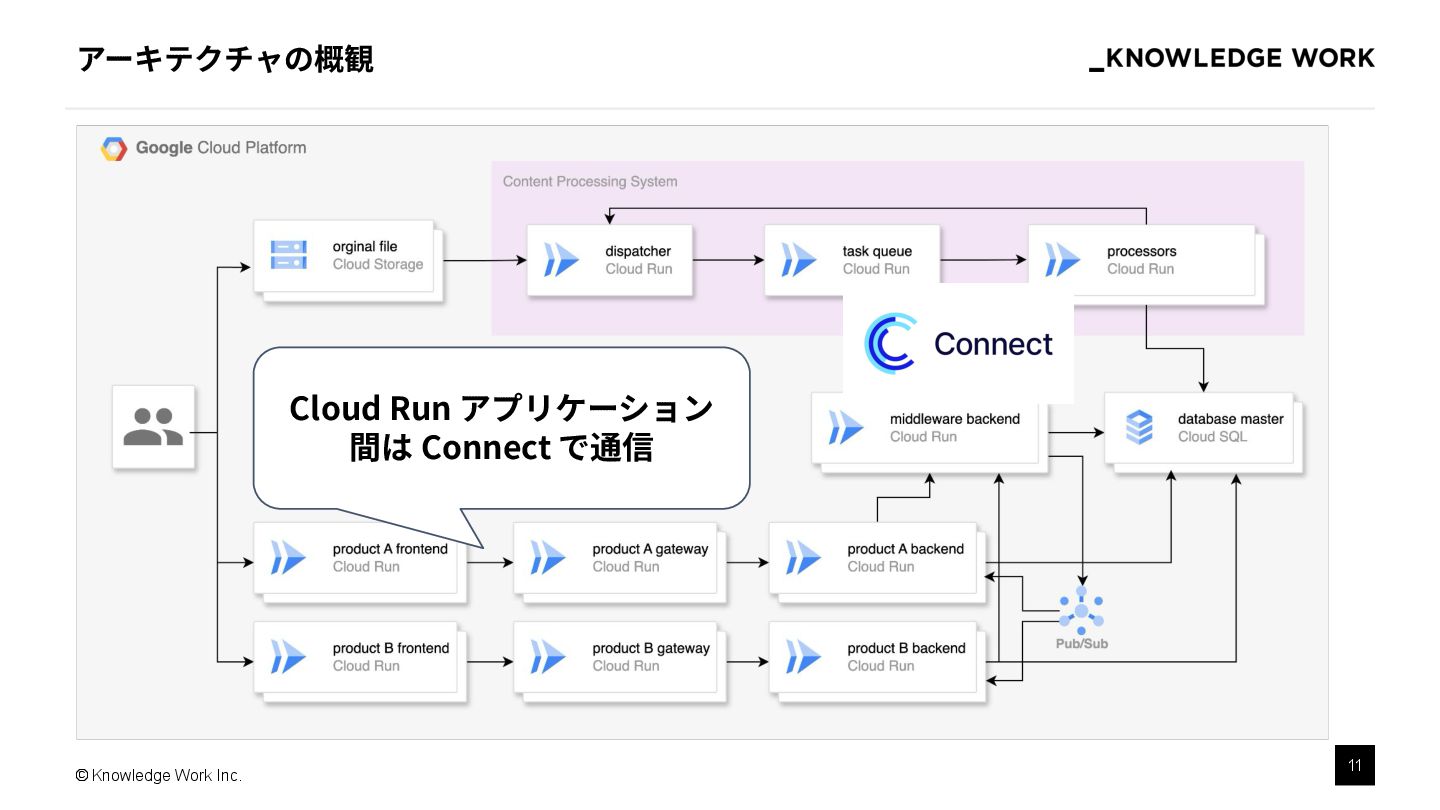
Task: Click the product B gateway Cloud Run icon
Action: click(x=548, y=657)
